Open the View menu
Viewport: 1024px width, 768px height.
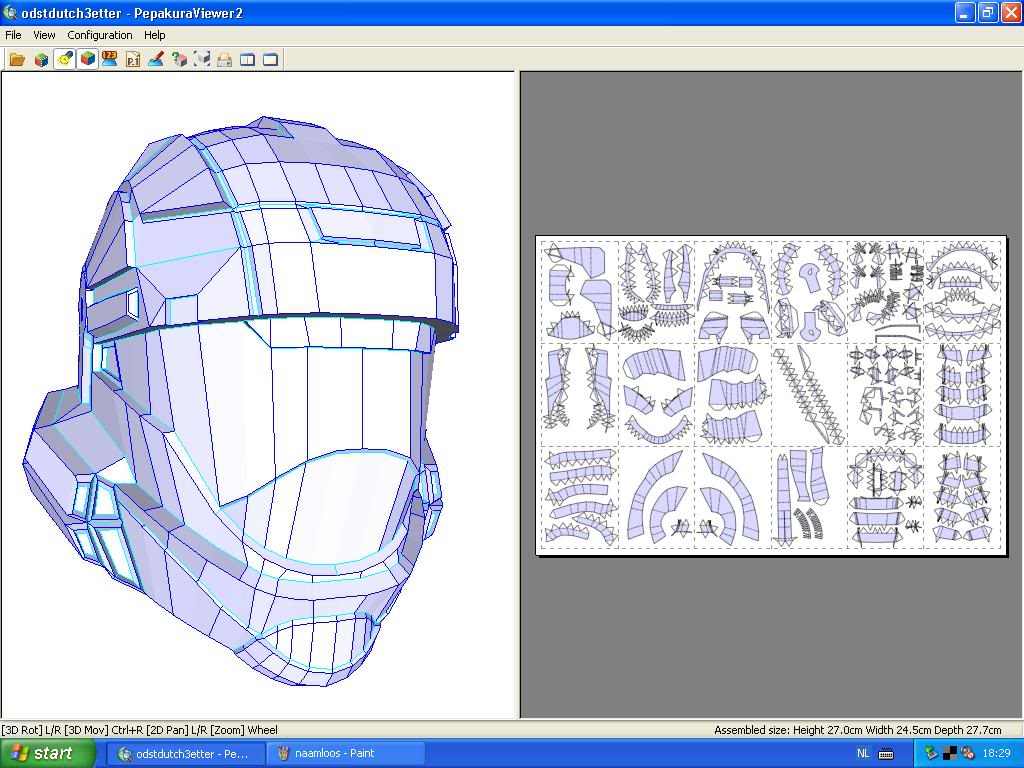pyautogui.click(x=44, y=35)
